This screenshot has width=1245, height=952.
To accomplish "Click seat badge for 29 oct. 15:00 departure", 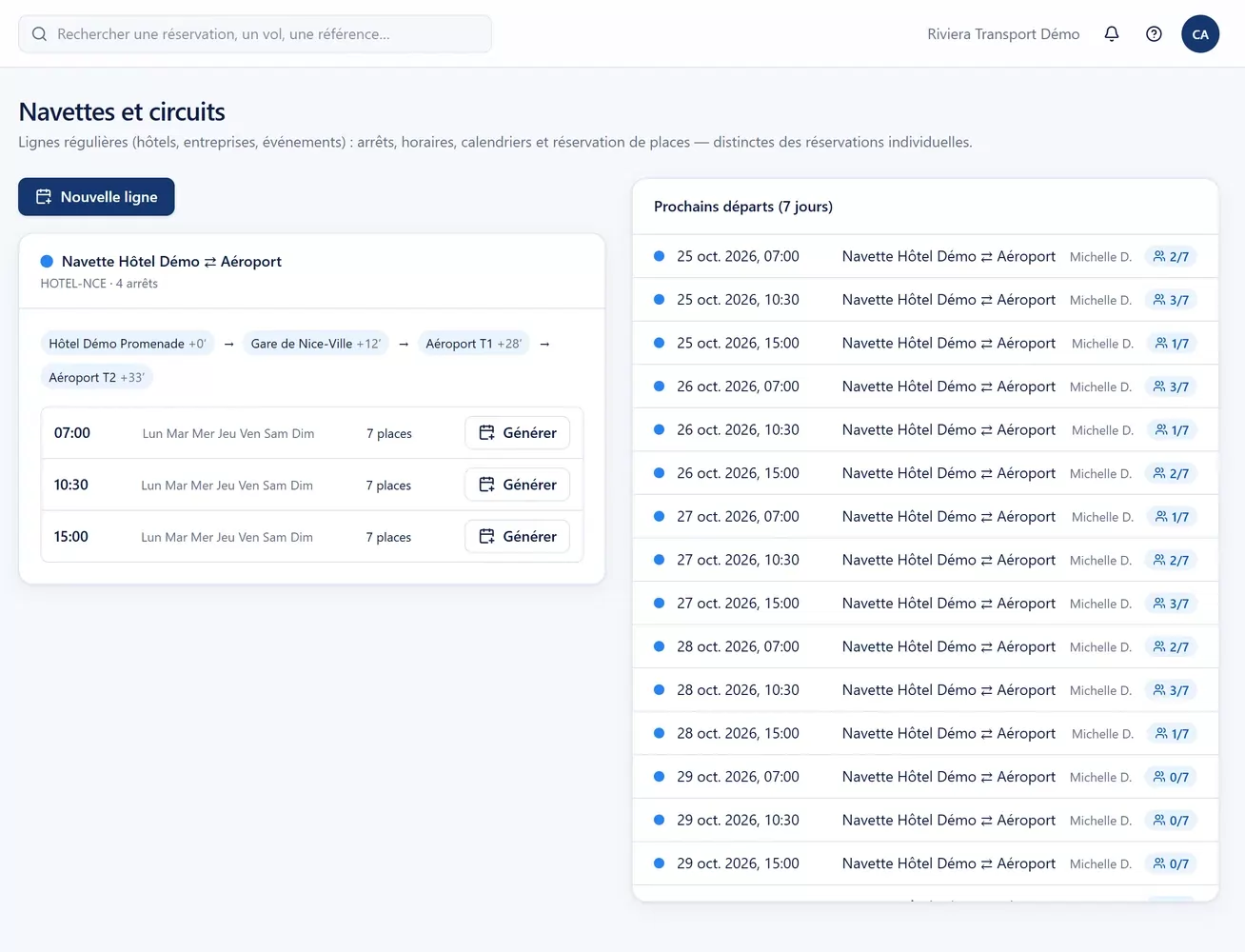I will (x=1171, y=863).
